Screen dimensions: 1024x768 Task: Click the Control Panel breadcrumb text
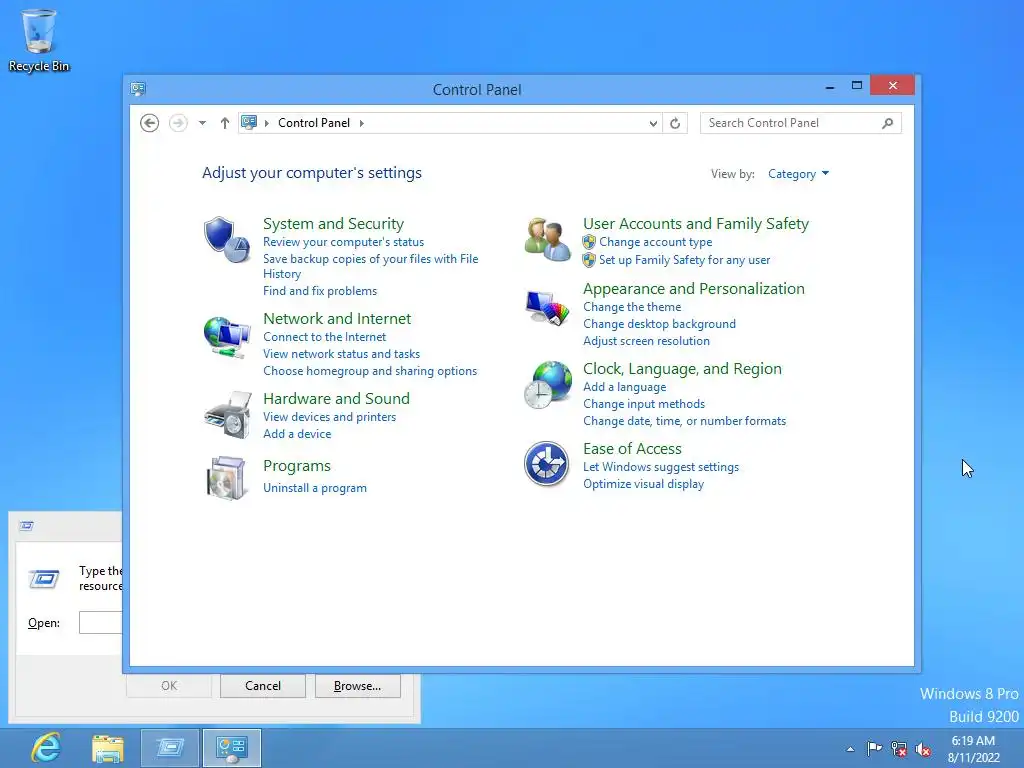click(x=313, y=123)
